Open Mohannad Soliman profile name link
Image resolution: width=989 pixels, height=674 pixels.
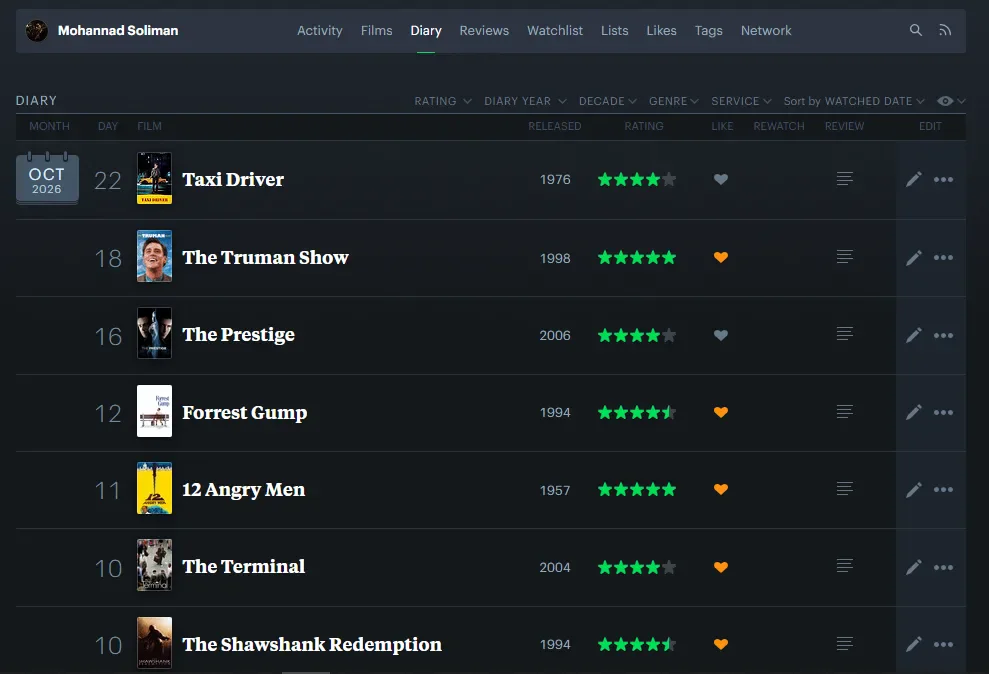tap(118, 30)
